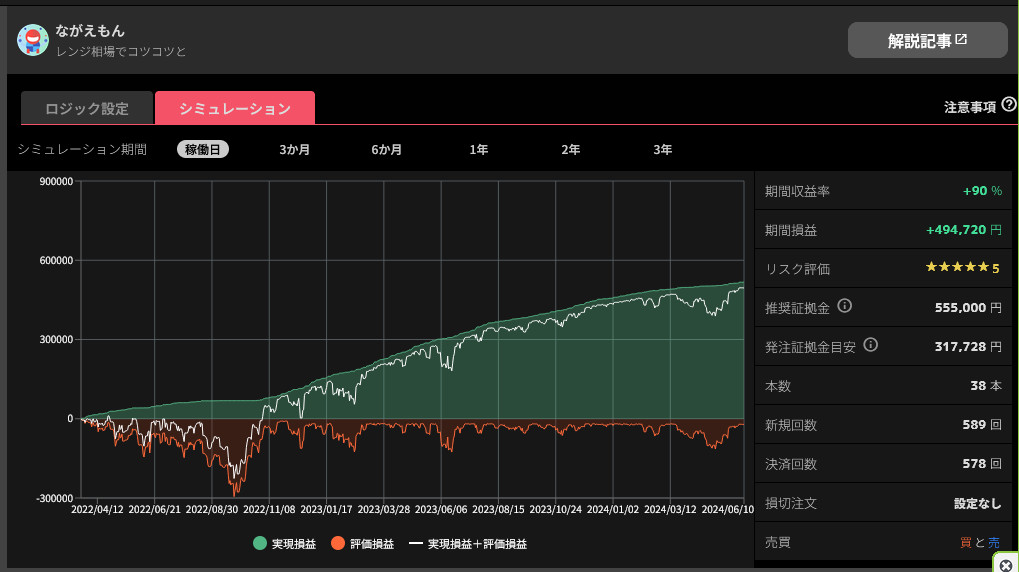Viewport: 1019px width, 572px height.
Task: Click the close icon at bottom-right corner
Action: point(1006,566)
